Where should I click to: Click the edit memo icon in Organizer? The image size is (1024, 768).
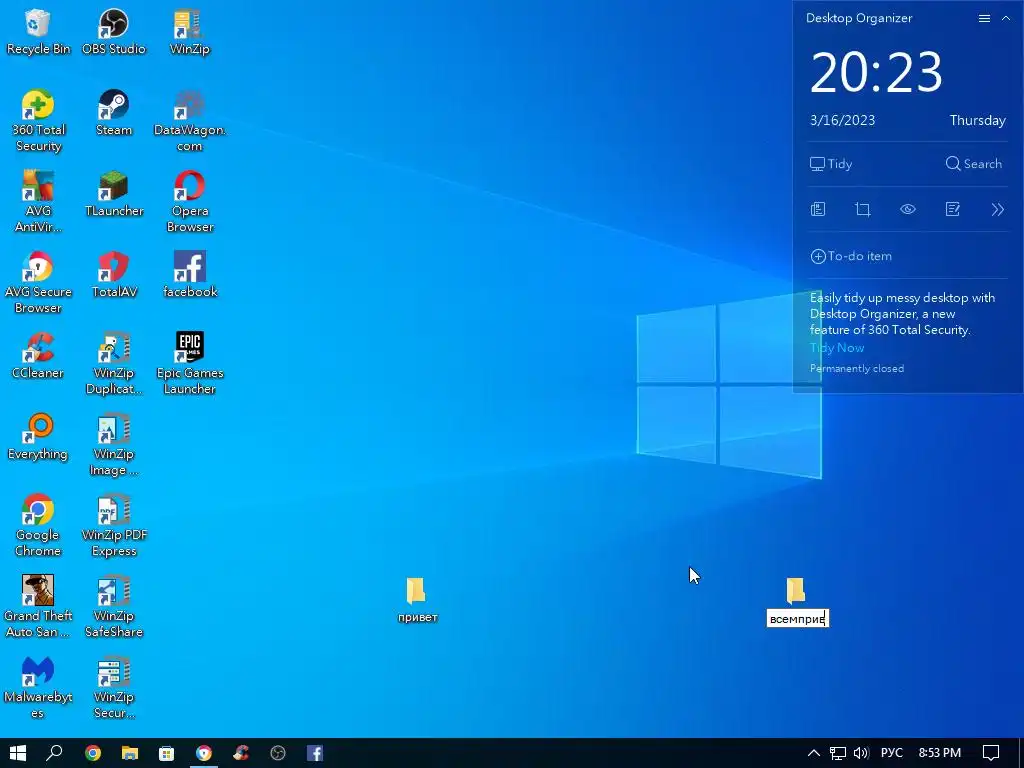tap(953, 209)
